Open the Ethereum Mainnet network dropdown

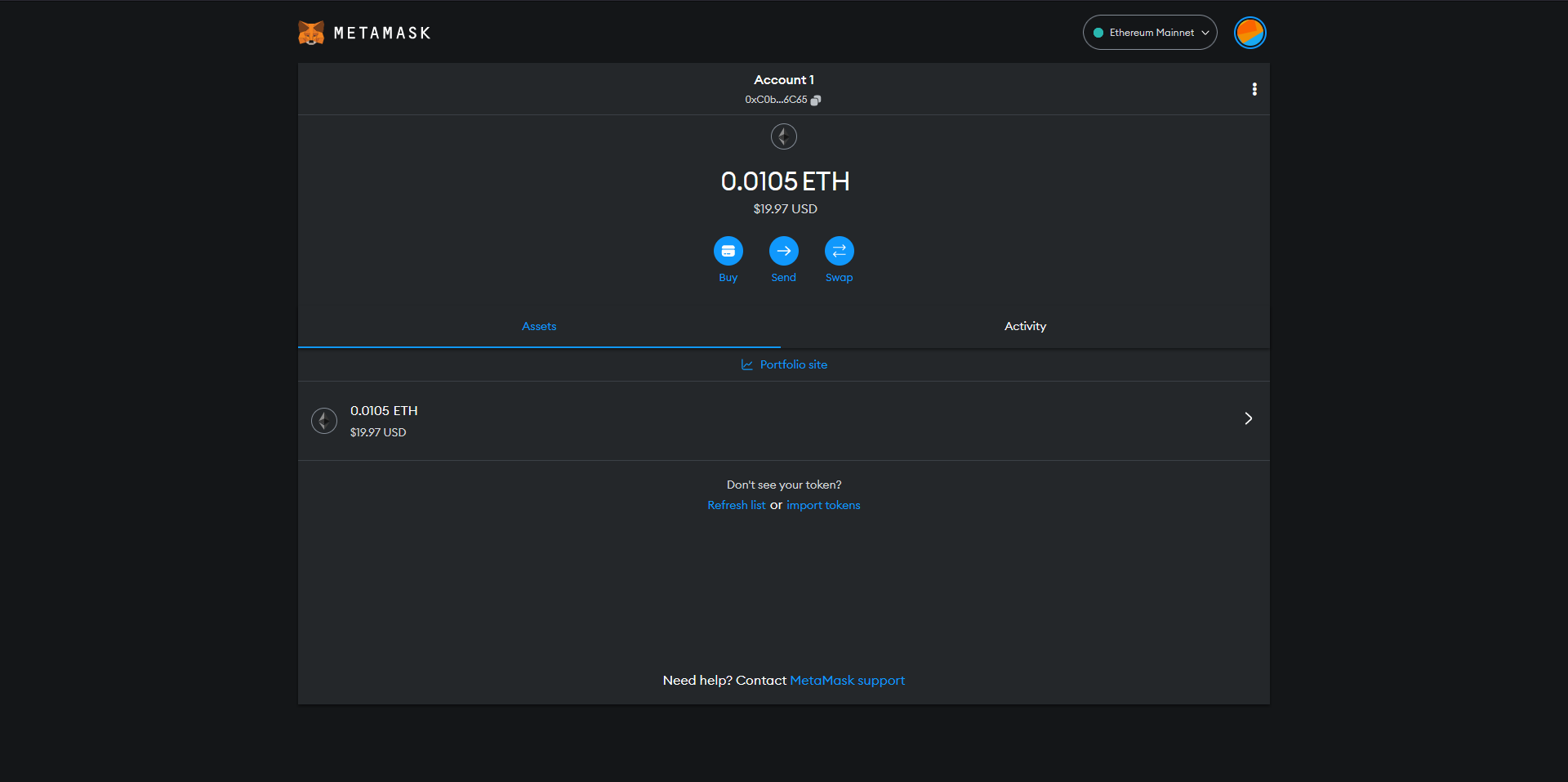click(1150, 33)
